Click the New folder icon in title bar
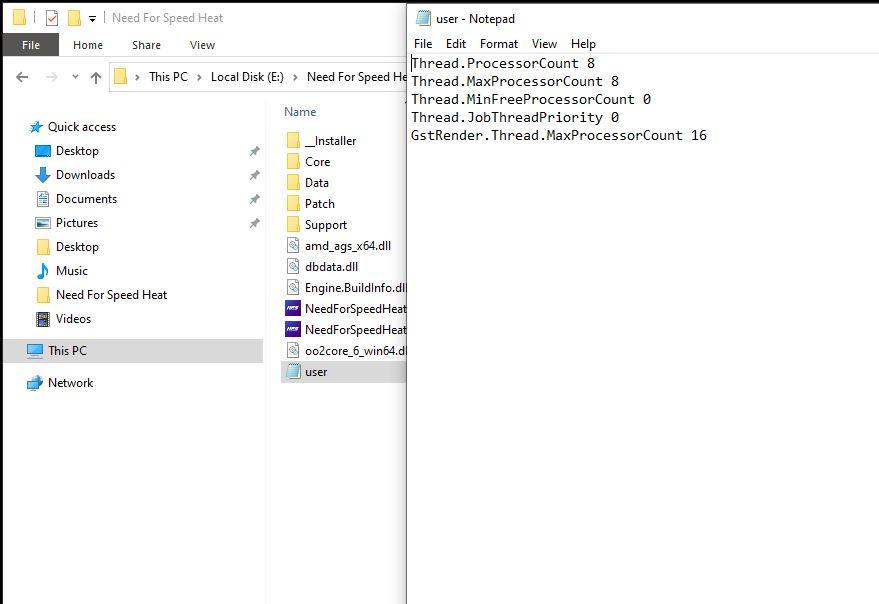Image resolution: width=879 pixels, height=604 pixels. coord(74,18)
